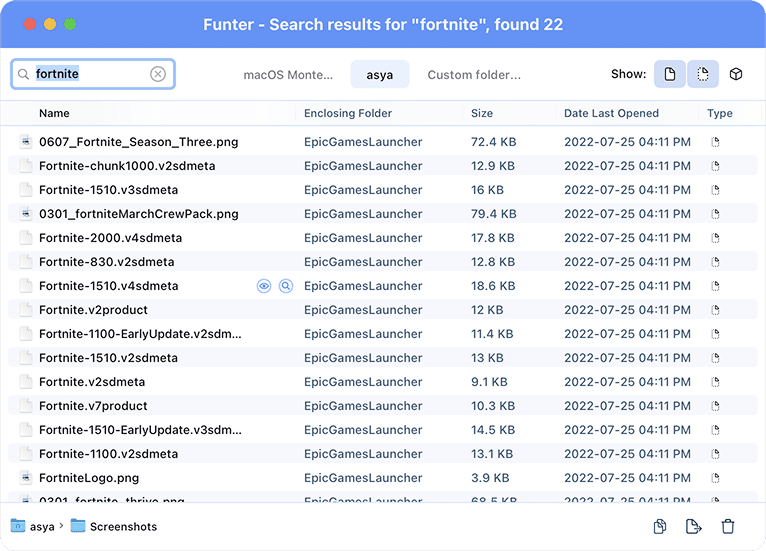The height and width of the screenshot is (551, 766).
Task: Click the magnifier icon in search box
Action: tap(23, 74)
